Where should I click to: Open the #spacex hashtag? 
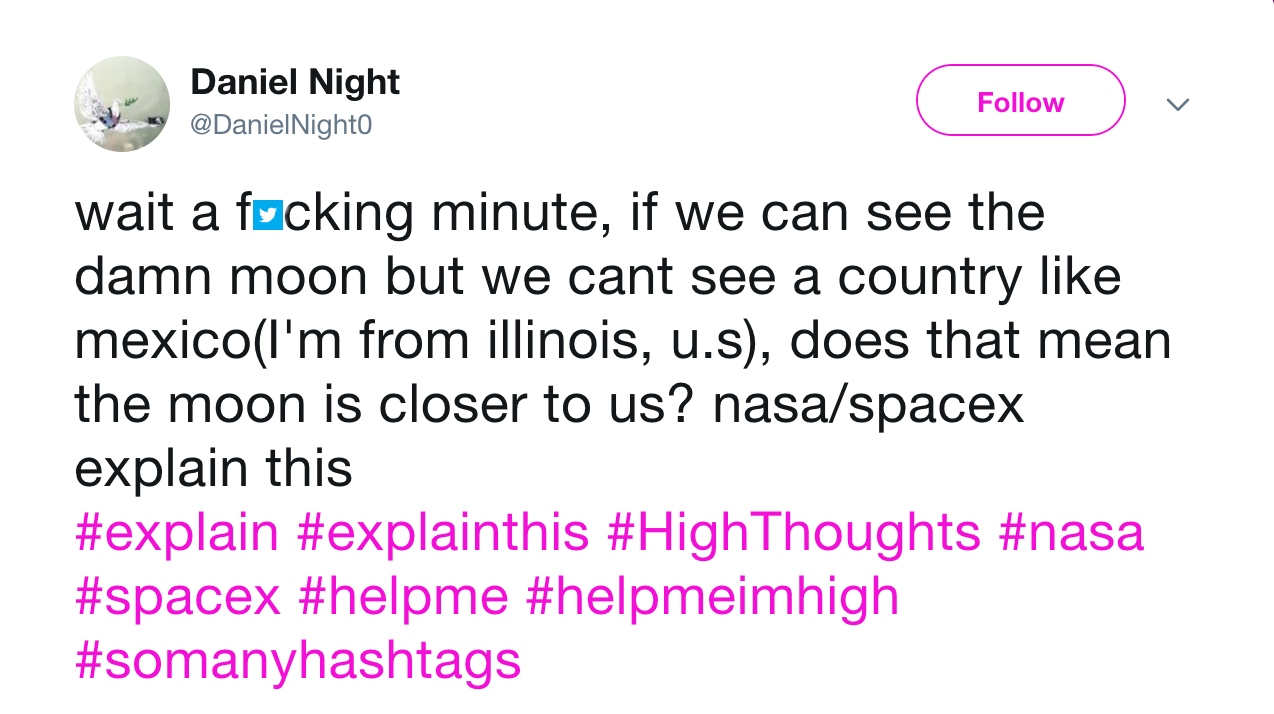click(x=178, y=595)
